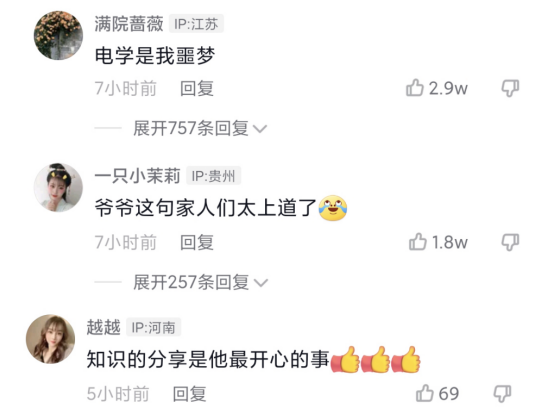
Task: Click the IP:贵州 location tag
Action: click(x=213, y=176)
